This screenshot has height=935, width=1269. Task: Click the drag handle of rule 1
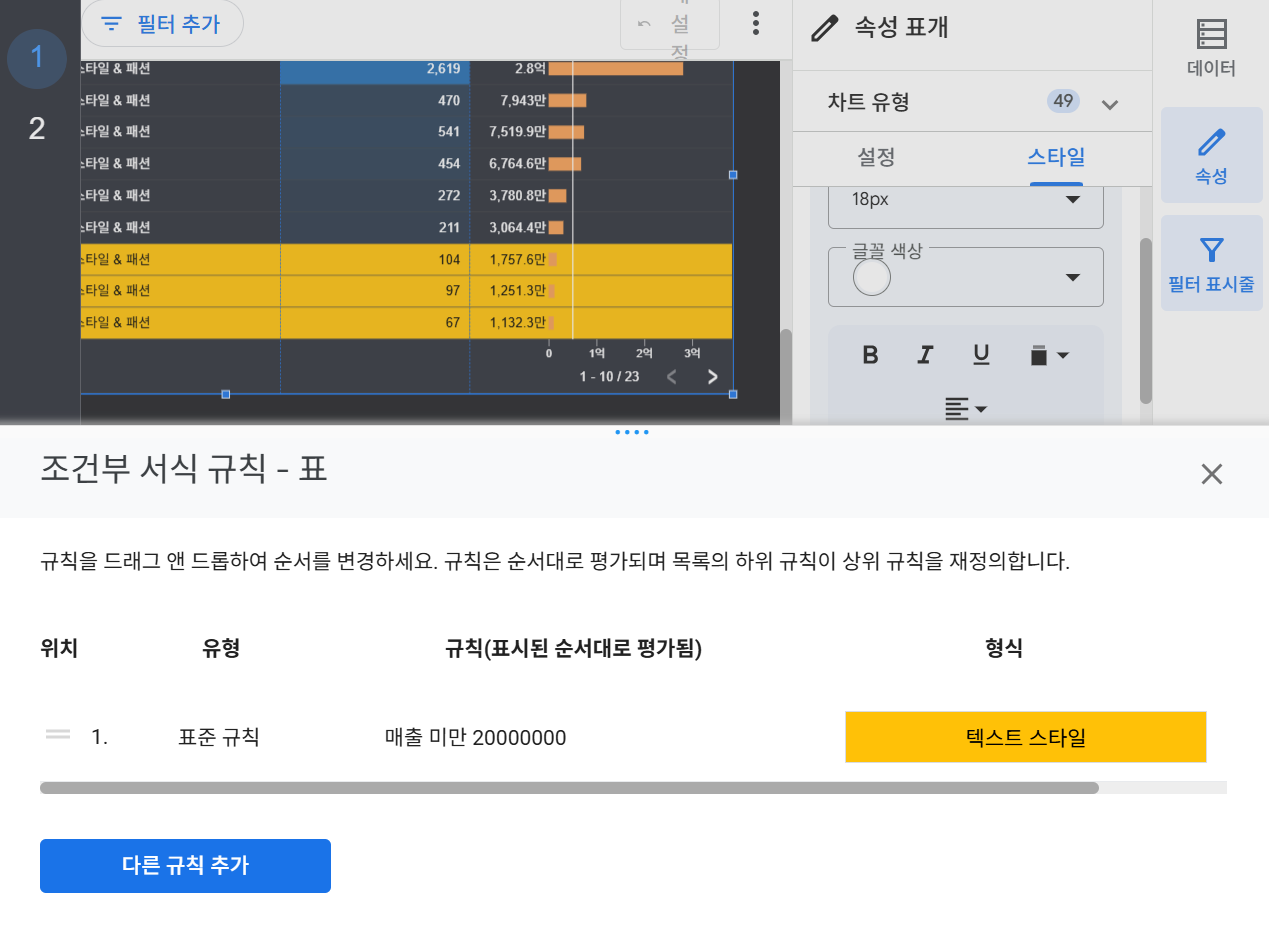tap(58, 735)
